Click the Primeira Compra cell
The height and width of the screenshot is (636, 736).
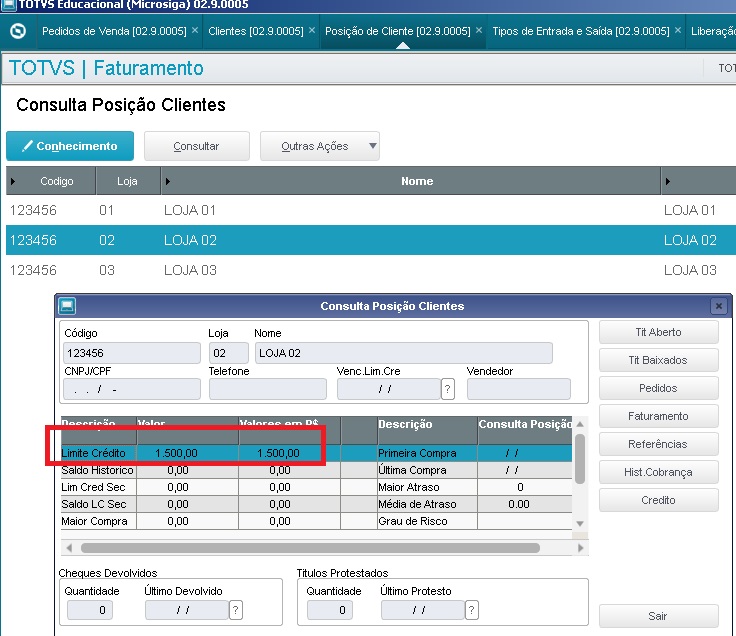[427, 453]
